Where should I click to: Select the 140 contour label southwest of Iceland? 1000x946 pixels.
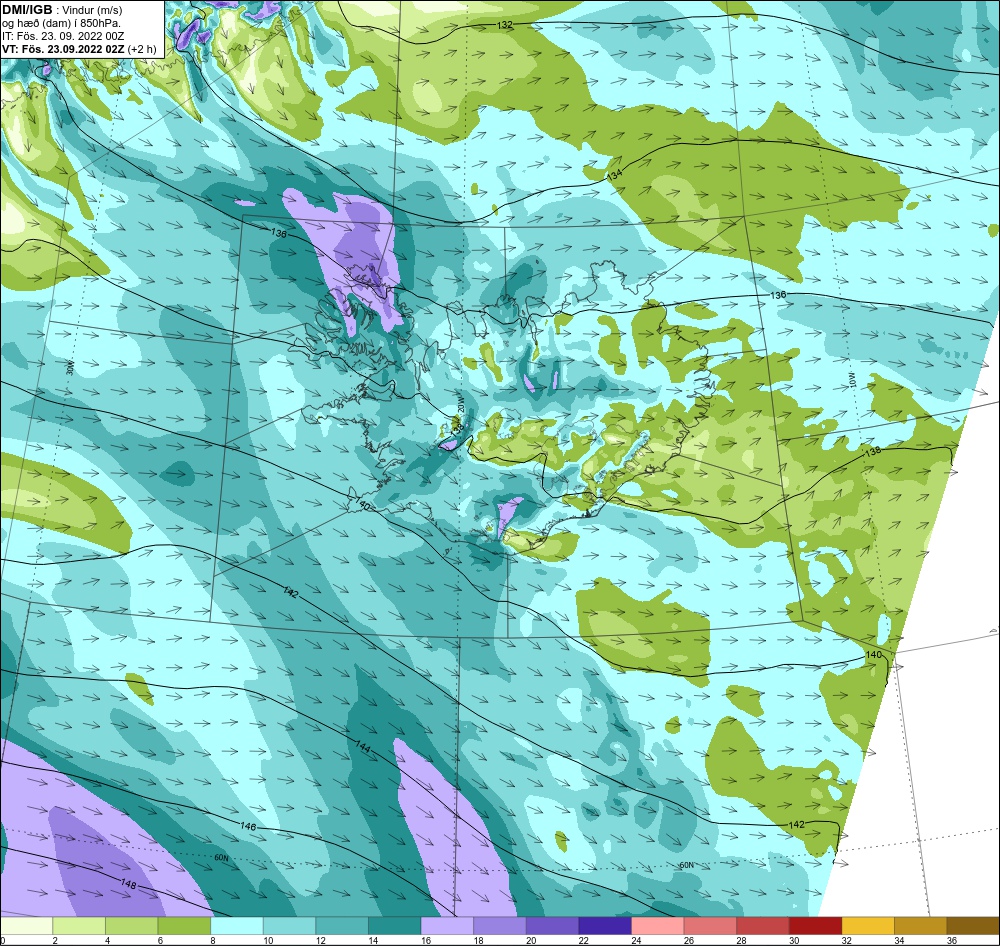coord(363,505)
